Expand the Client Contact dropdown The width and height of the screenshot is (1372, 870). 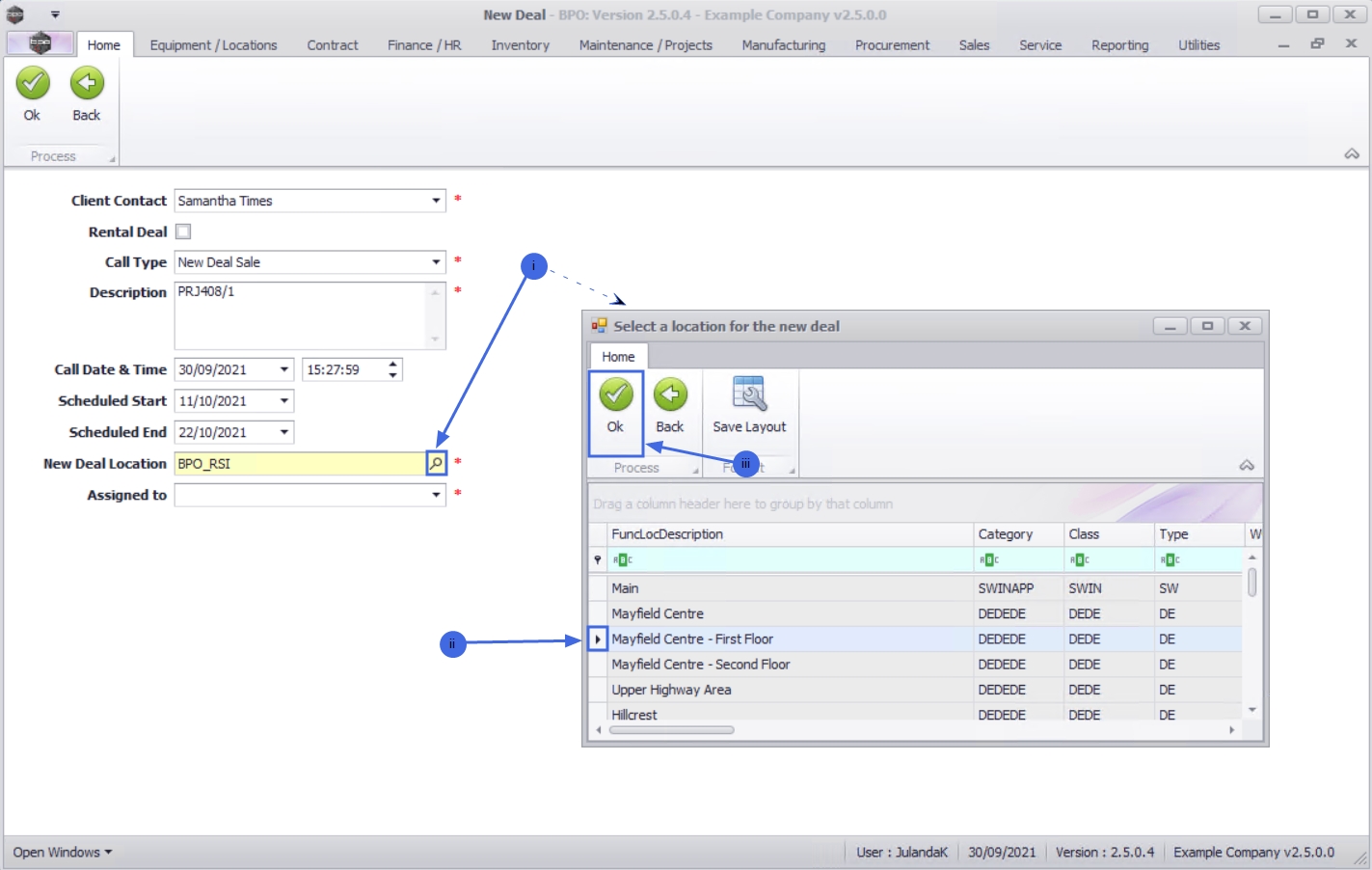pyautogui.click(x=436, y=201)
